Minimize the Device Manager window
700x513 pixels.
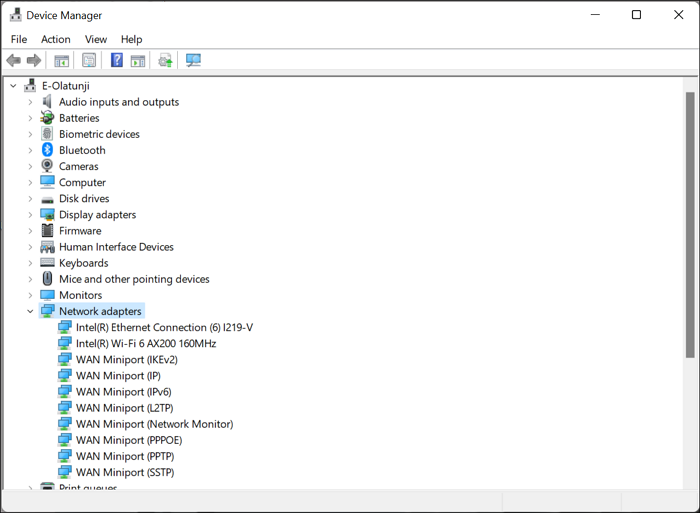click(595, 15)
